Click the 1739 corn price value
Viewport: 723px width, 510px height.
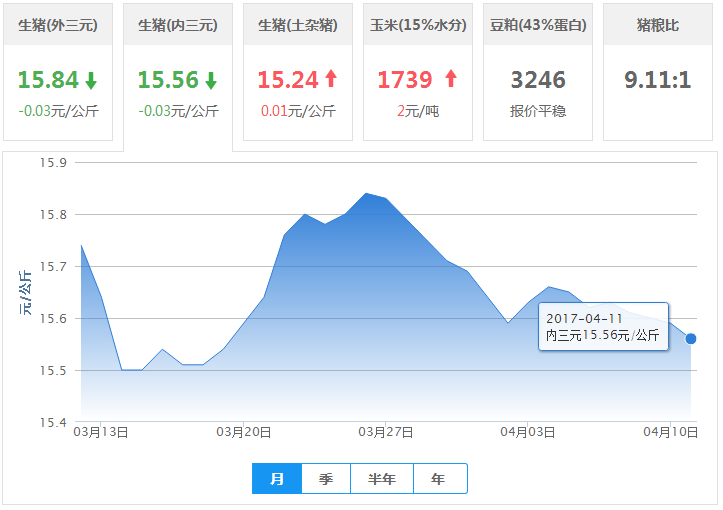point(405,80)
